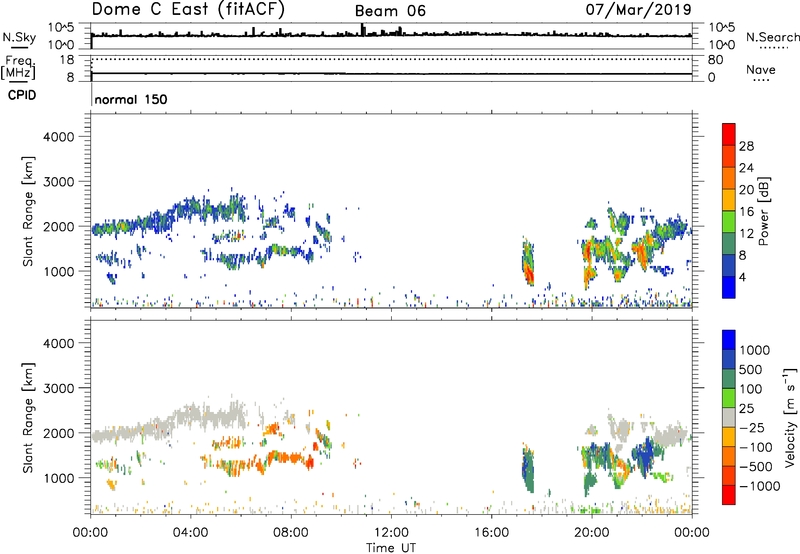
Task: Click the 'Velocity [m s⁻¹]' colorbar title
Action: (790, 417)
